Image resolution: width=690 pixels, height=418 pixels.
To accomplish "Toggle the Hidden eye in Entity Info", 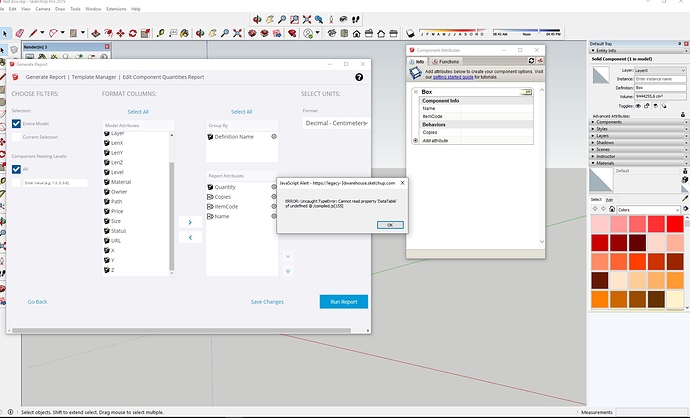I will coord(638,106).
